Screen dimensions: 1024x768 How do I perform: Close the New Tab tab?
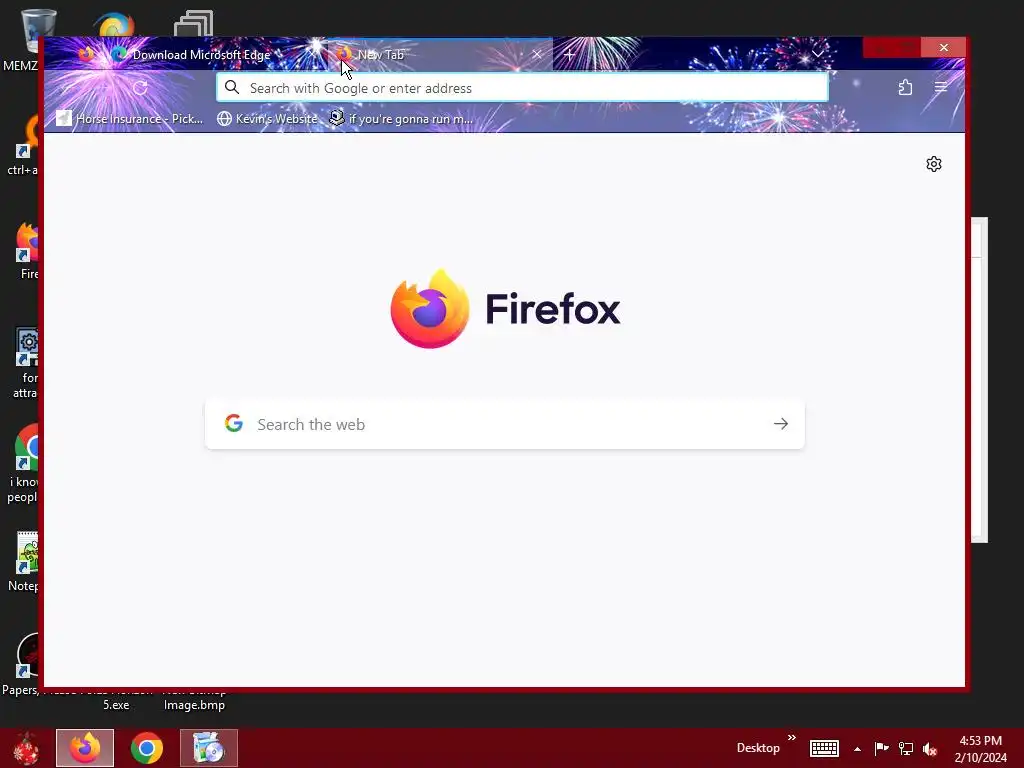[x=537, y=55]
